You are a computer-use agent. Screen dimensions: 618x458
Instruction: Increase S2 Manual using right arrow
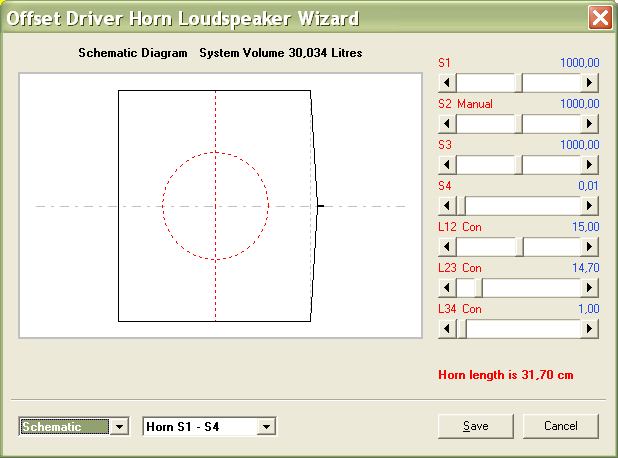589,124
